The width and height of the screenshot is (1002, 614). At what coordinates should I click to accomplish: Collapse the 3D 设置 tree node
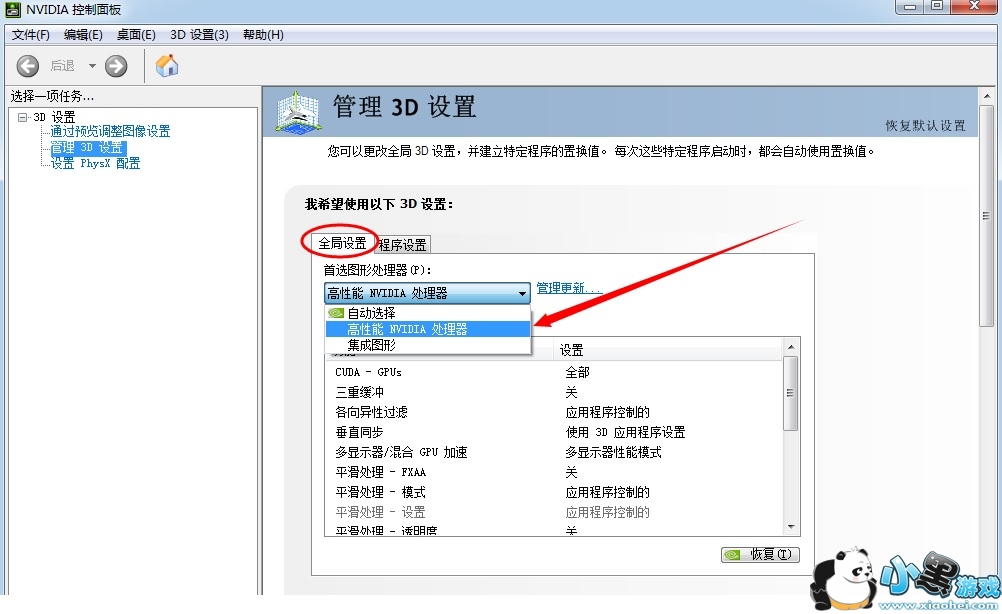point(23,117)
